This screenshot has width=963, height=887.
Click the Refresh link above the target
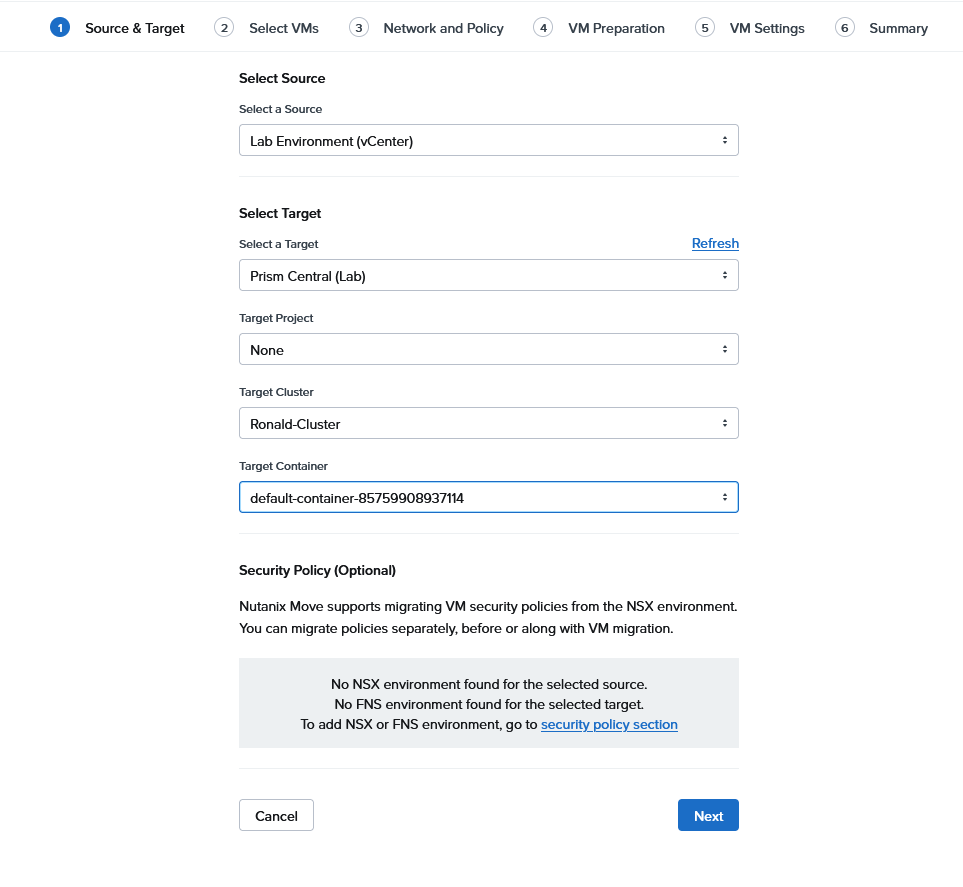(715, 244)
